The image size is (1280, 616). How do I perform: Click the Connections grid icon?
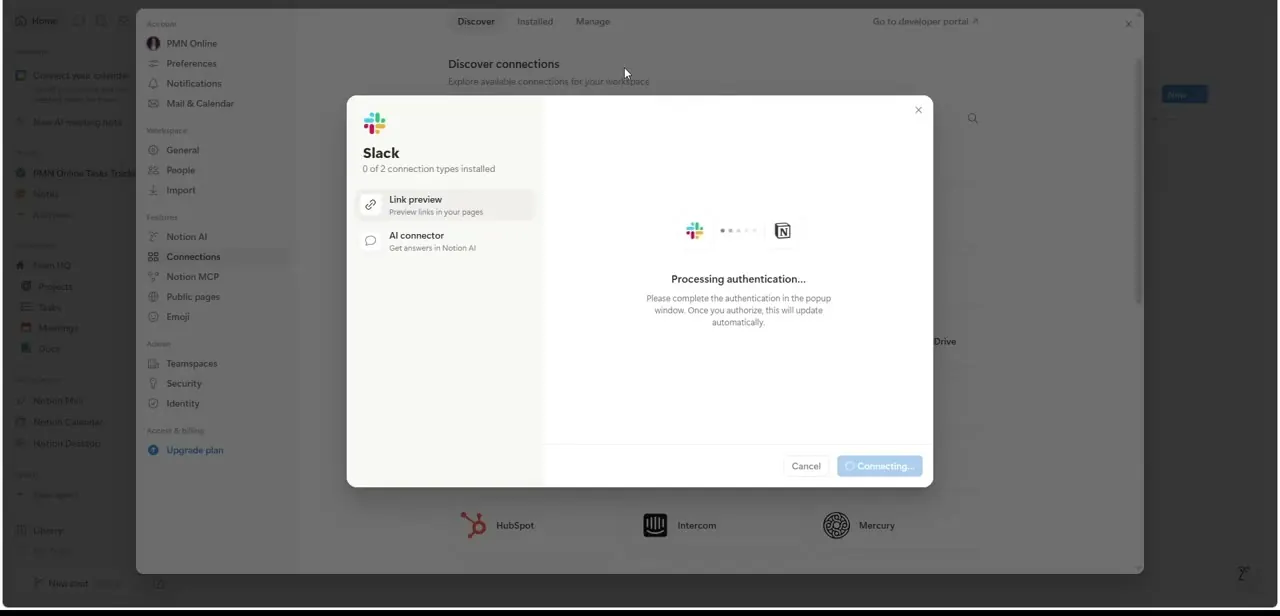coord(153,257)
